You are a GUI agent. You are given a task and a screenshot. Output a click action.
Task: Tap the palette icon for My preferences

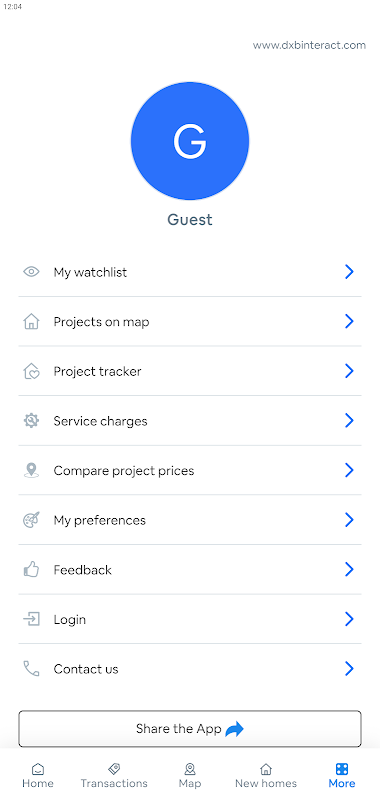coord(31,519)
